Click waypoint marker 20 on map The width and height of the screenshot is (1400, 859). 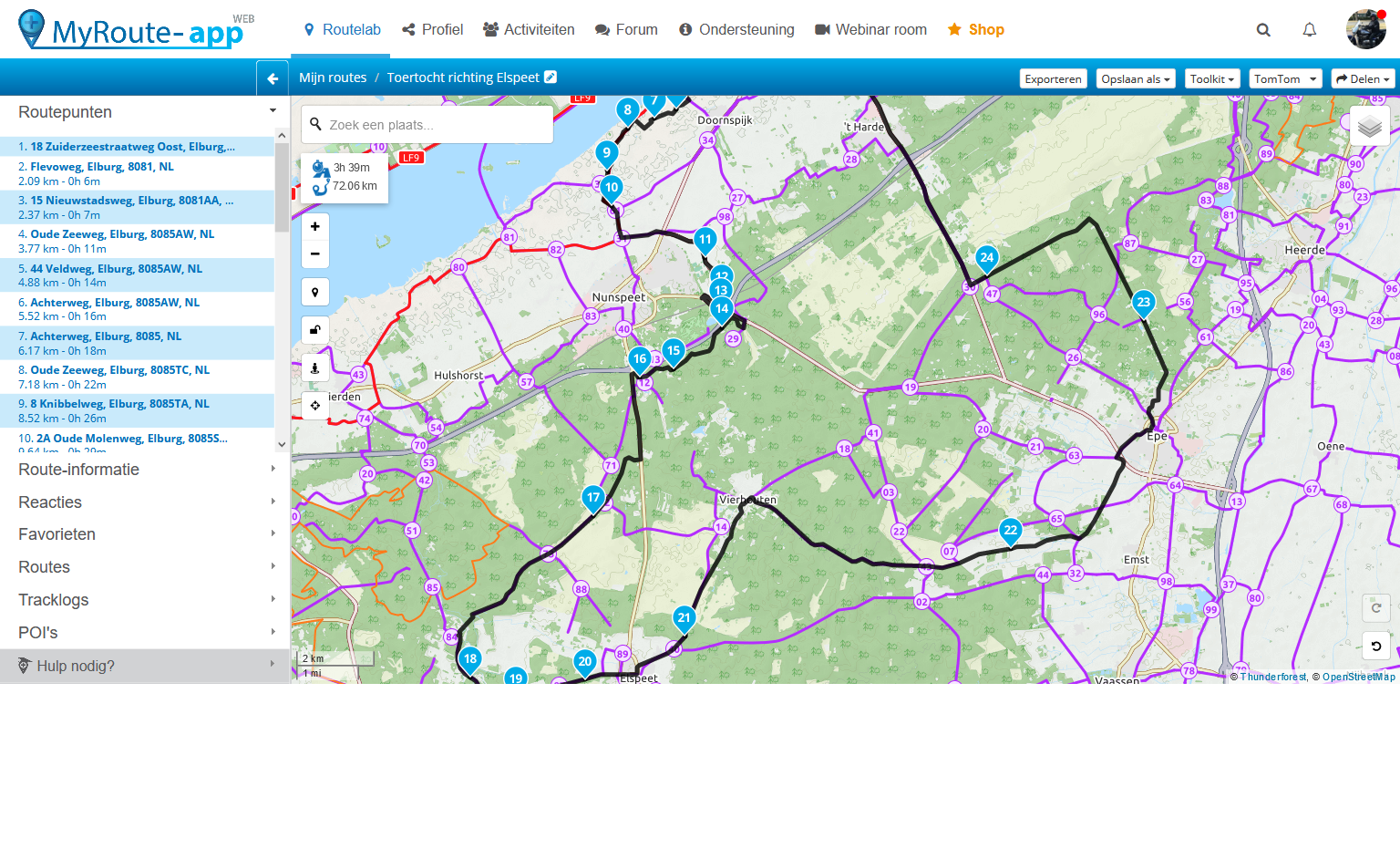(585, 663)
